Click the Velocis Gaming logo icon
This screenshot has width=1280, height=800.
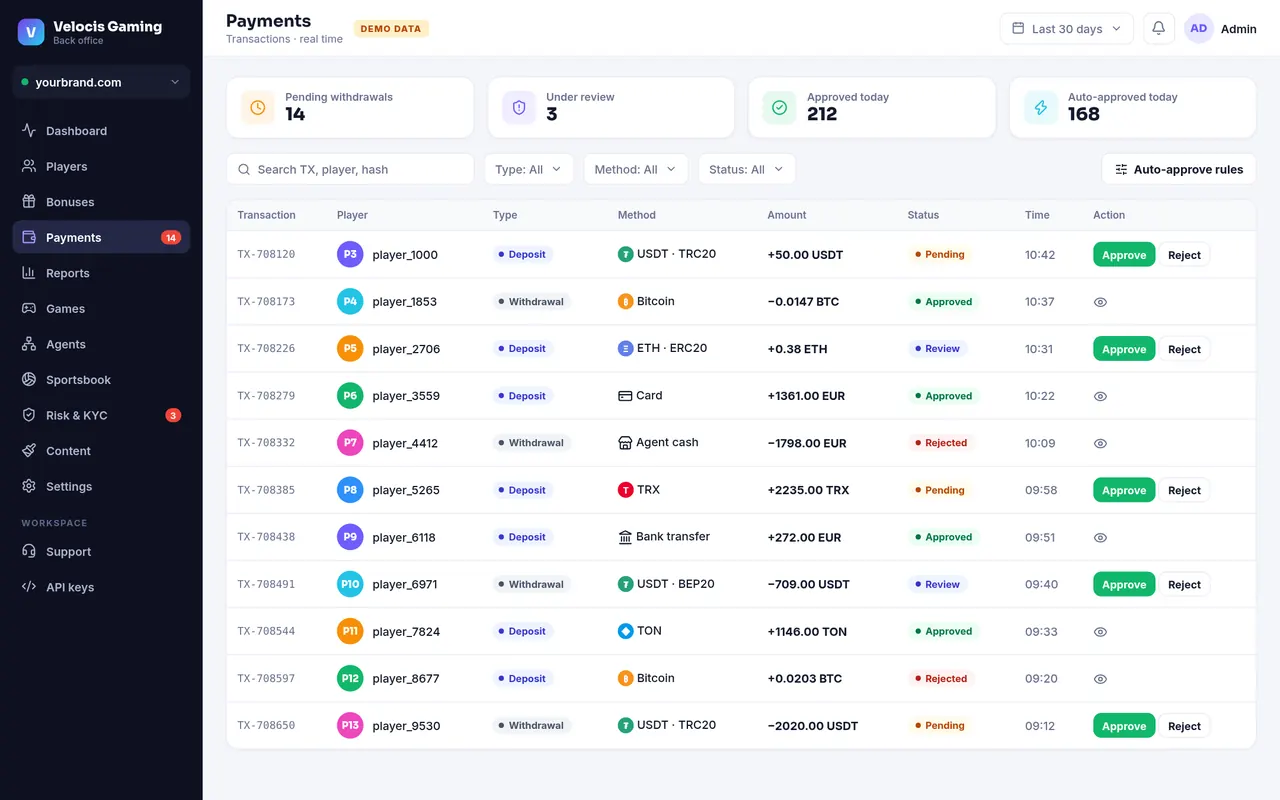coord(31,32)
